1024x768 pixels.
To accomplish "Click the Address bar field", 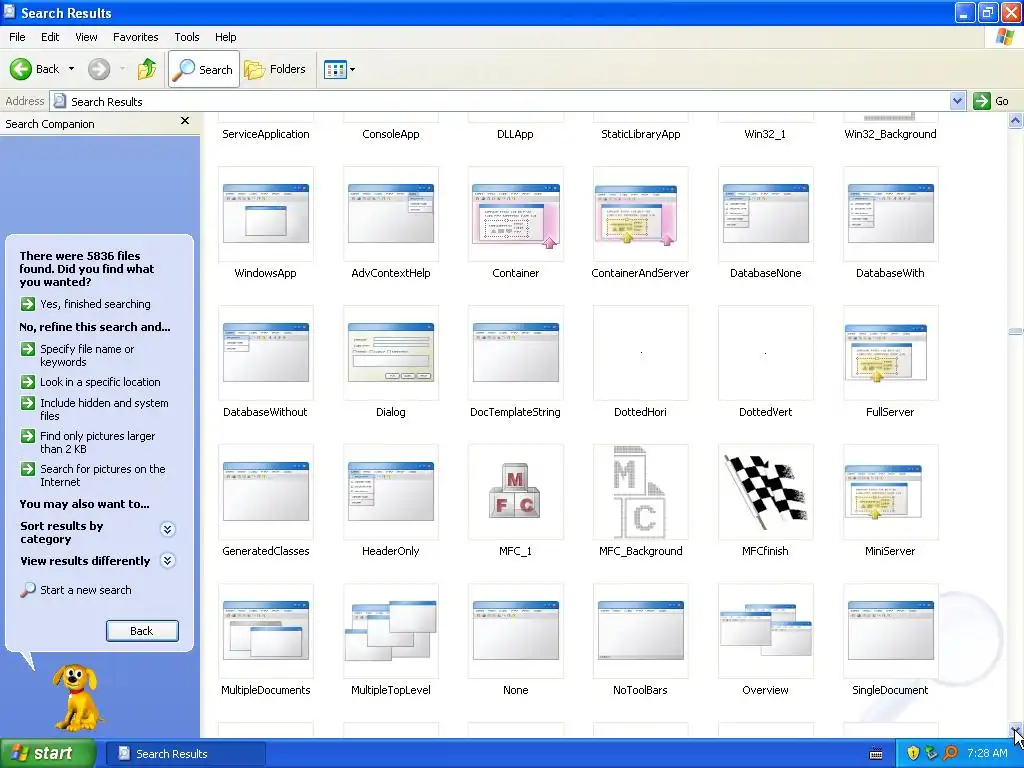I will click(x=500, y=101).
